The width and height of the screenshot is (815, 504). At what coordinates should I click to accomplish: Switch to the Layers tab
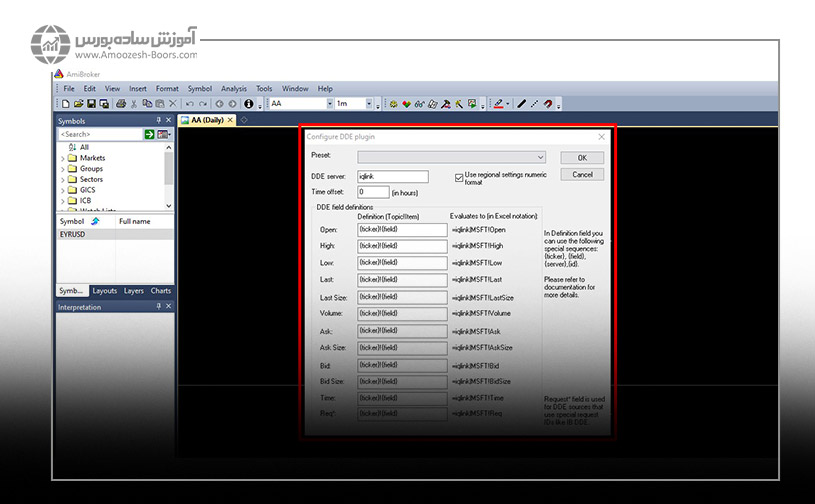[x=133, y=291]
